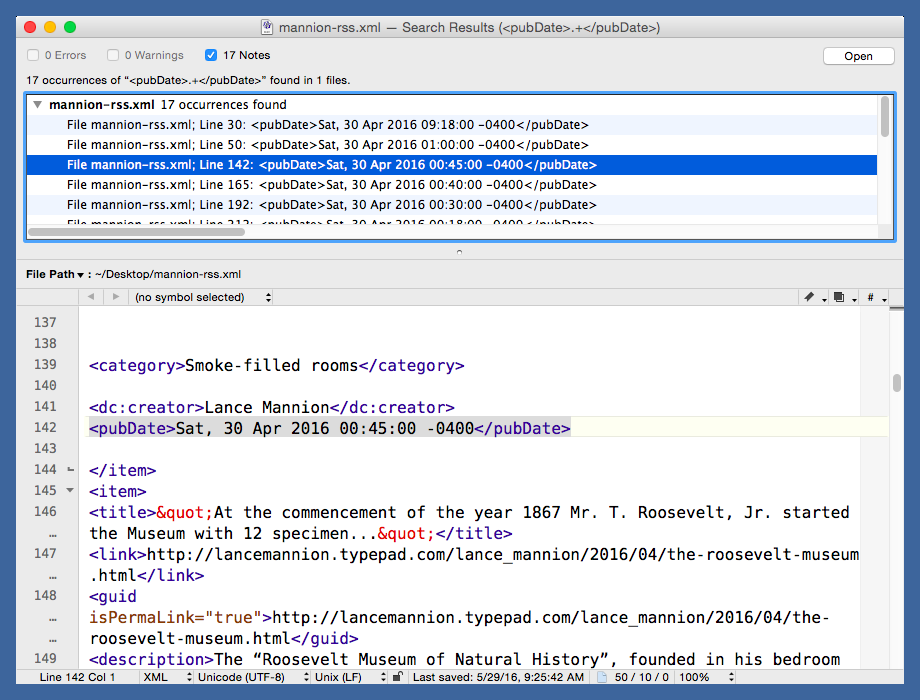Click the document icon in title bar

pos(267,28)
